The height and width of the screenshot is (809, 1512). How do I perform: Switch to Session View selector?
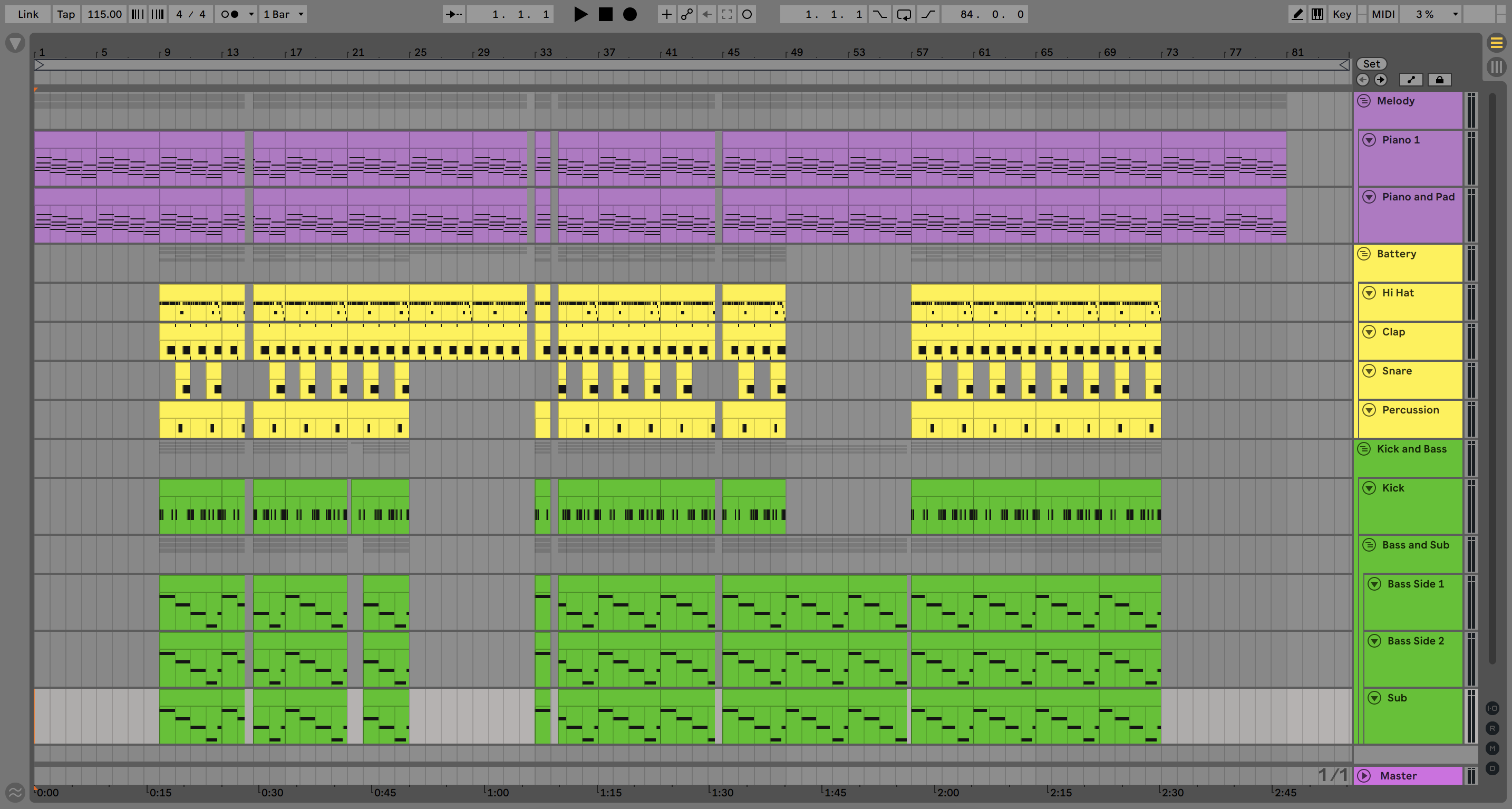[x=1496, y=66]
